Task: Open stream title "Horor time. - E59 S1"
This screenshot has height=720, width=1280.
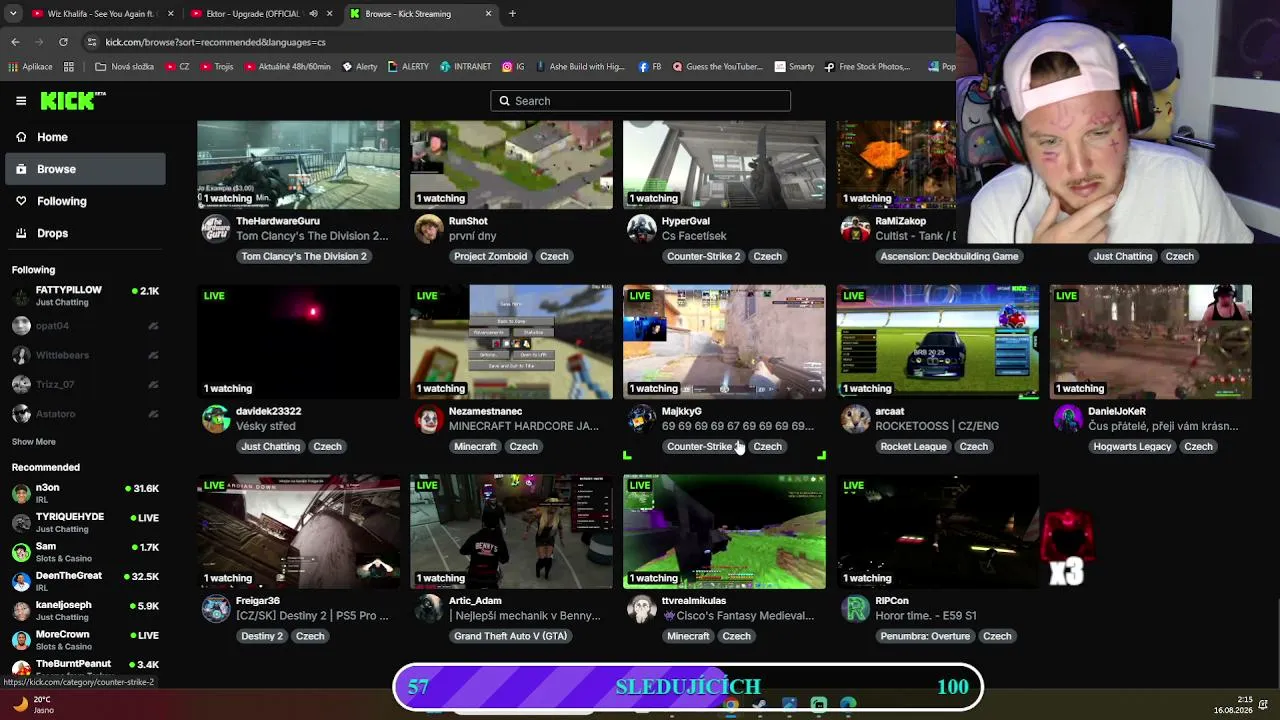Action: coord(925,616)
